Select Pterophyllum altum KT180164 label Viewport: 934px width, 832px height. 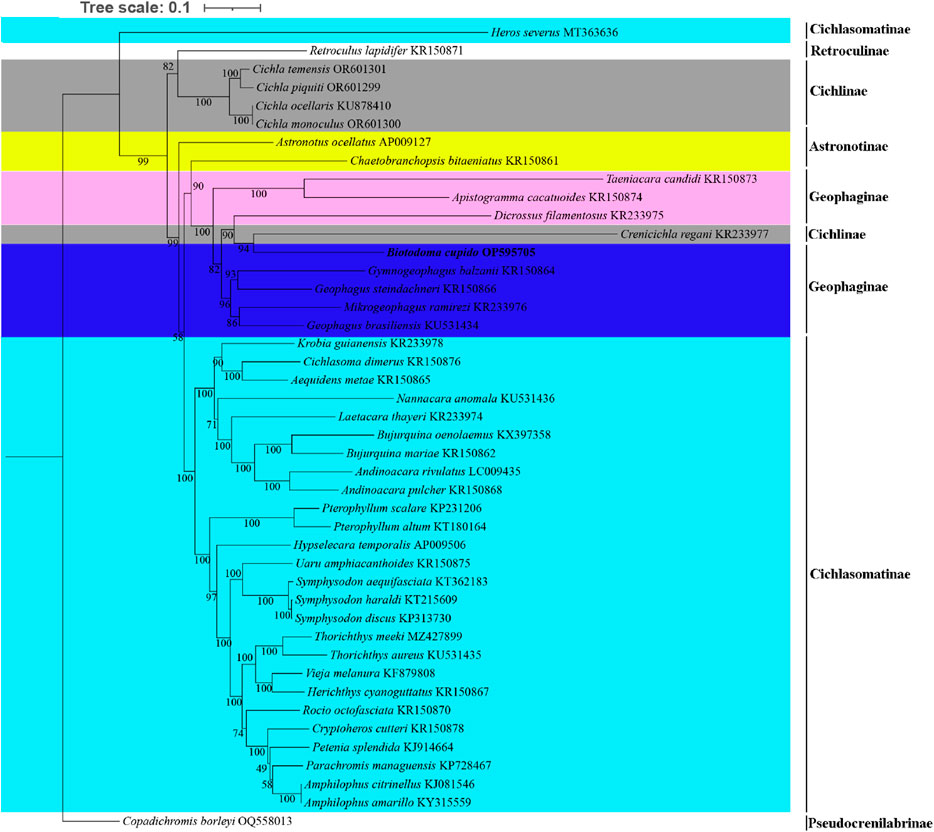point(409,526)
